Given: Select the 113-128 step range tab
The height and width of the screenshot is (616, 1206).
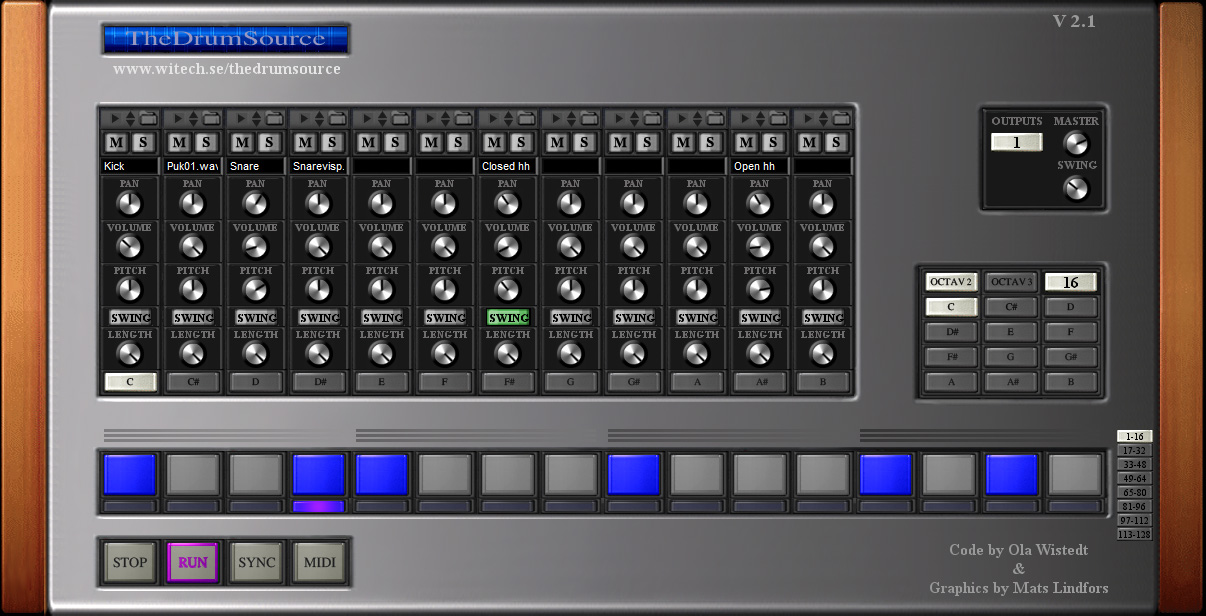Looking at the screenshot, I should (1135, 534).
